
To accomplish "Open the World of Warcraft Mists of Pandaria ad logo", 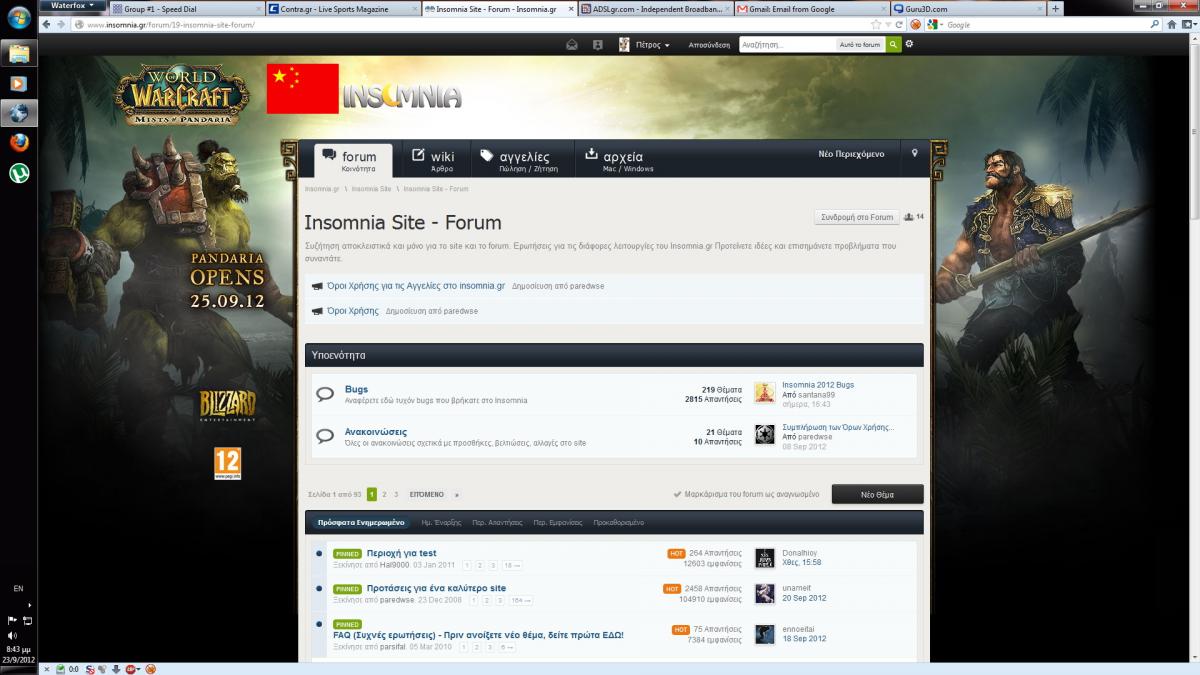I will [181, 95].
